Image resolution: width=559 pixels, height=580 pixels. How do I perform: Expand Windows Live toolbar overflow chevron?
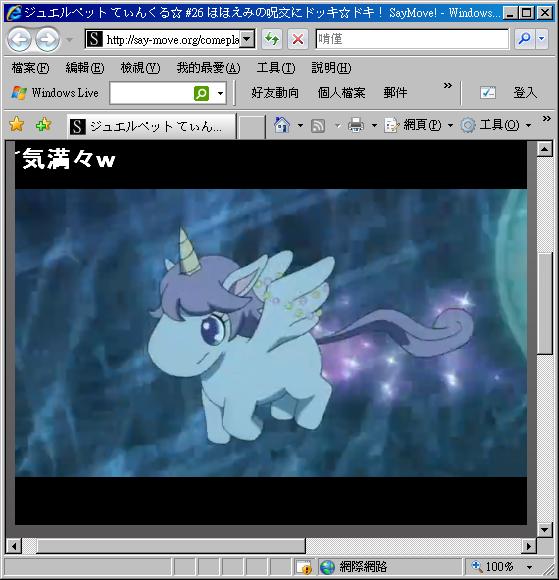[x=448, y=86]
